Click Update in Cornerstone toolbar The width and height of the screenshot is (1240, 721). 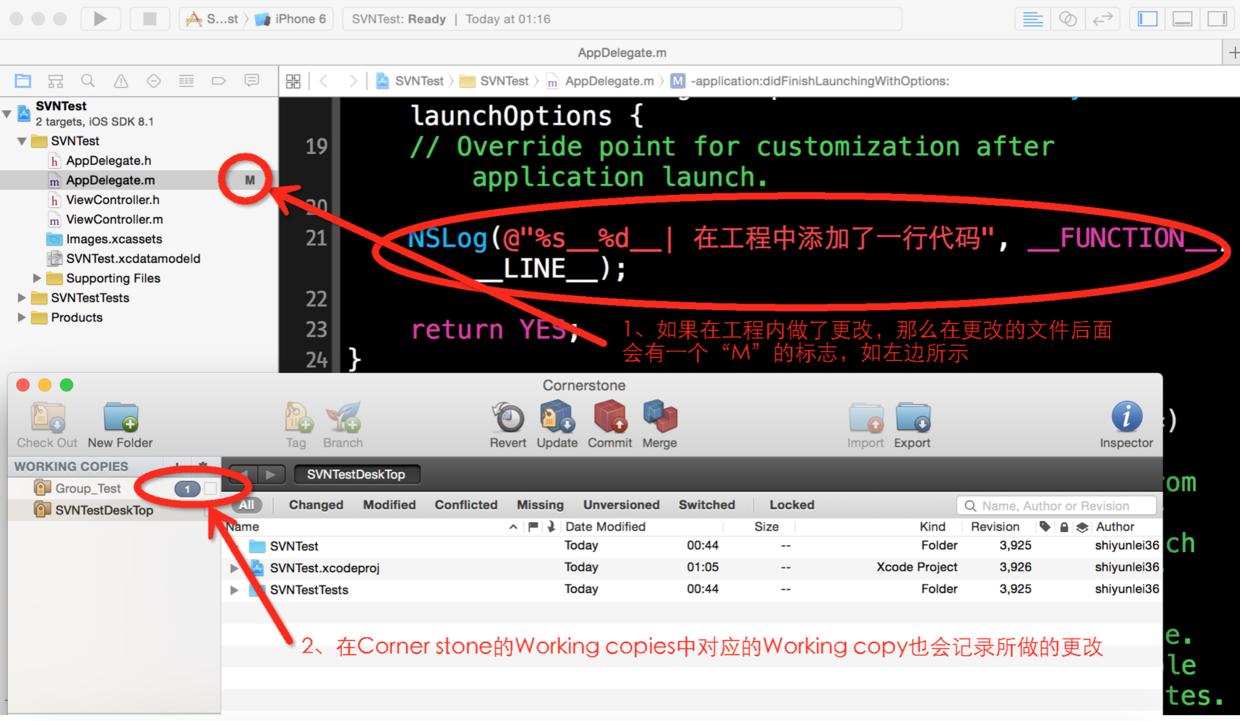[557, 425]
